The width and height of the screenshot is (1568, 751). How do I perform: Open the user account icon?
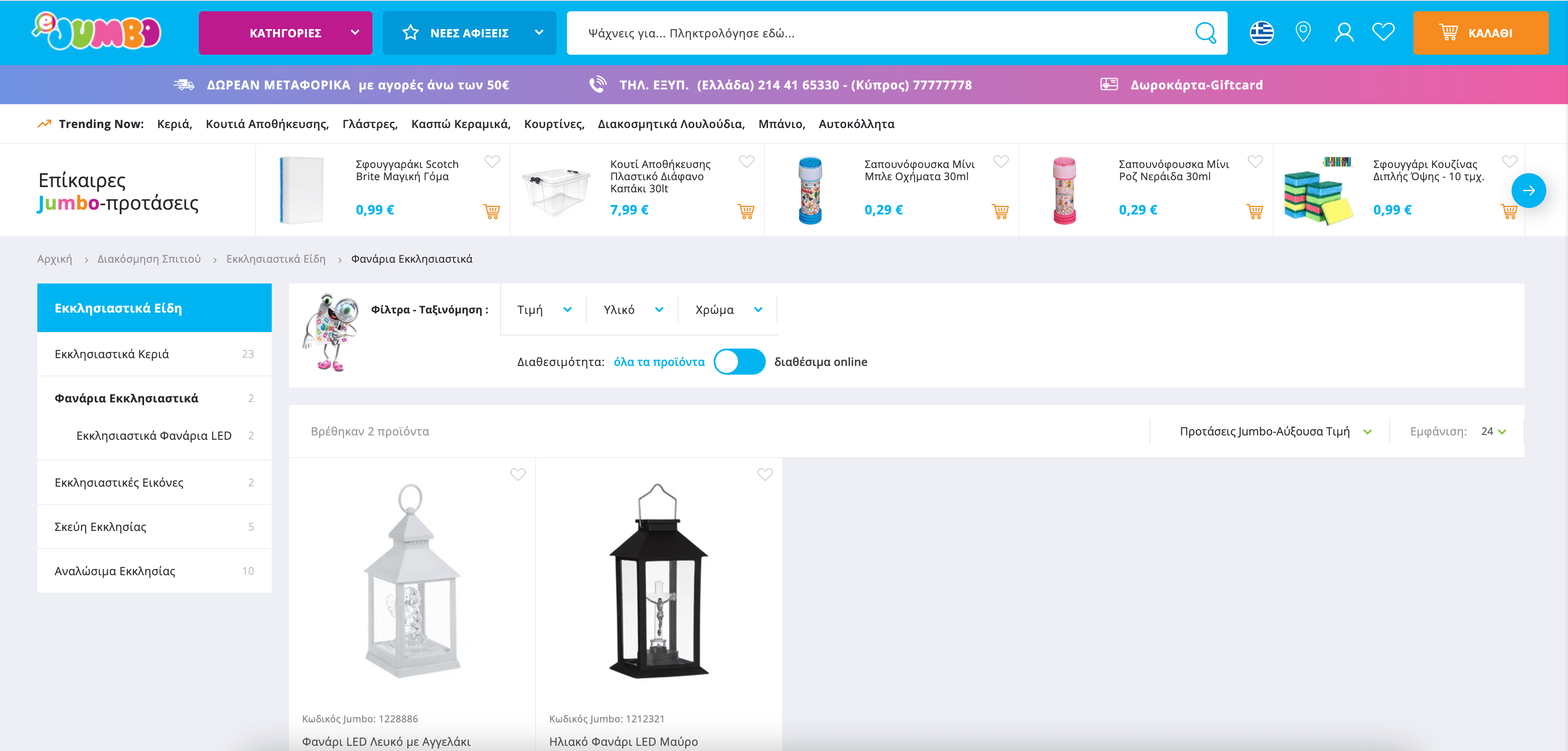[1344, 33]
